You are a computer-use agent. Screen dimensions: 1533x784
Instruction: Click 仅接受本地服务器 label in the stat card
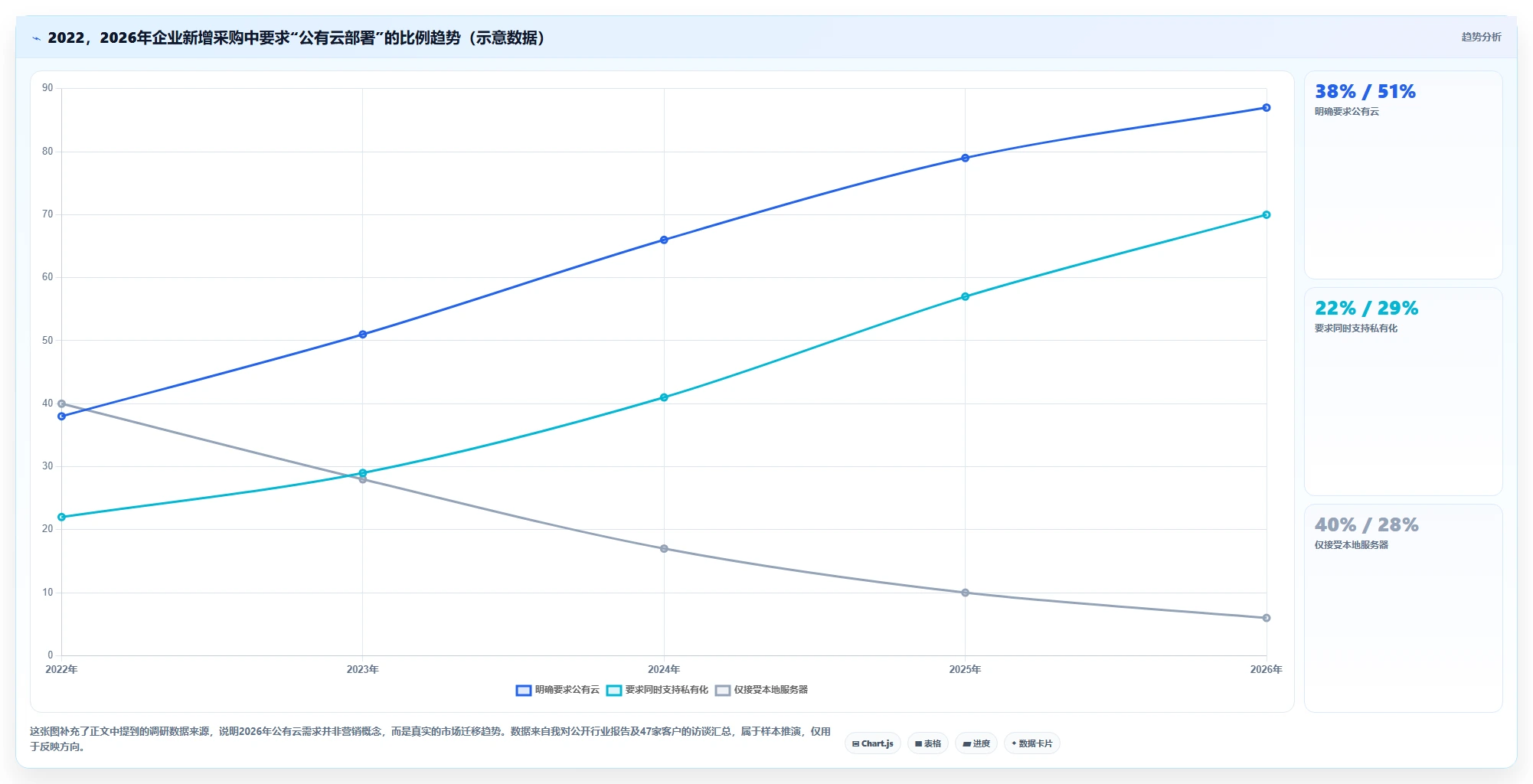[1352, 545]
